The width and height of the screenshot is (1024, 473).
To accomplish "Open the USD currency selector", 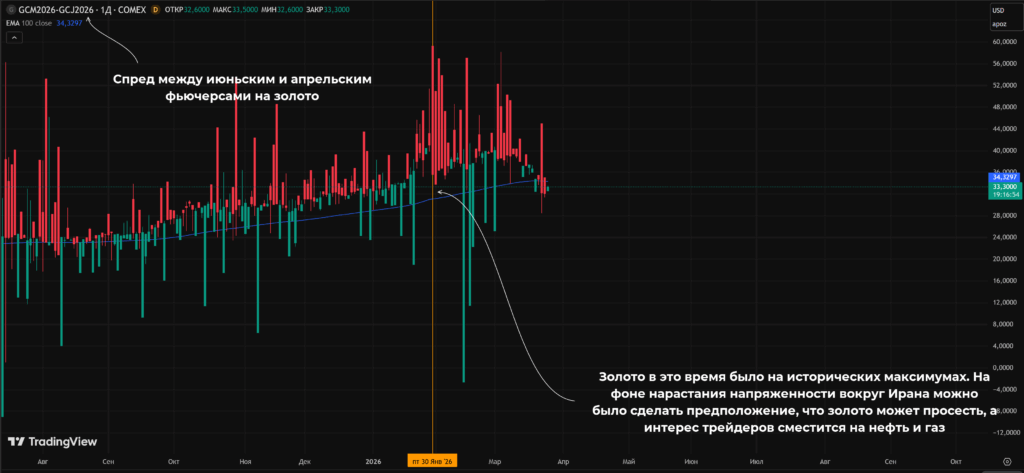I will (x=999, y=10).
